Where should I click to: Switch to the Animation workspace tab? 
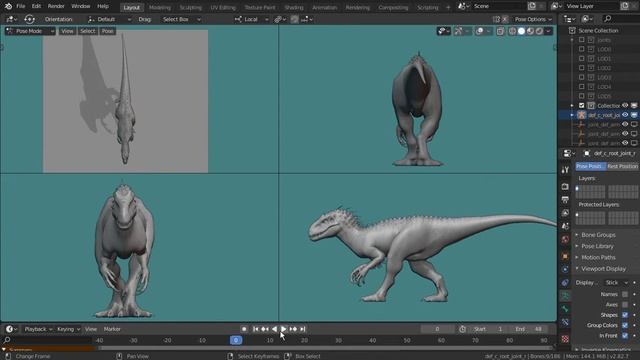[324, 7]
